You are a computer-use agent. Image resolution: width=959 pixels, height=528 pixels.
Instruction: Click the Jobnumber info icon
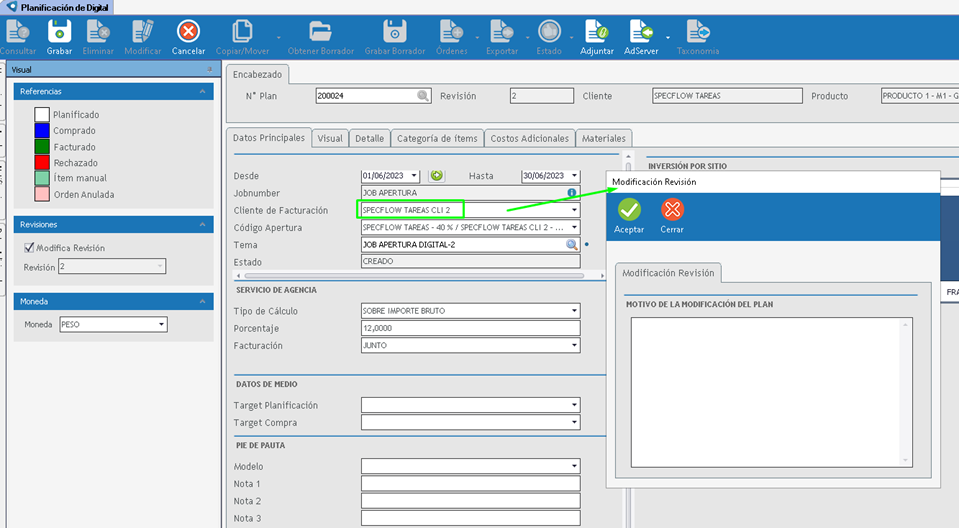tap(572, 193)
